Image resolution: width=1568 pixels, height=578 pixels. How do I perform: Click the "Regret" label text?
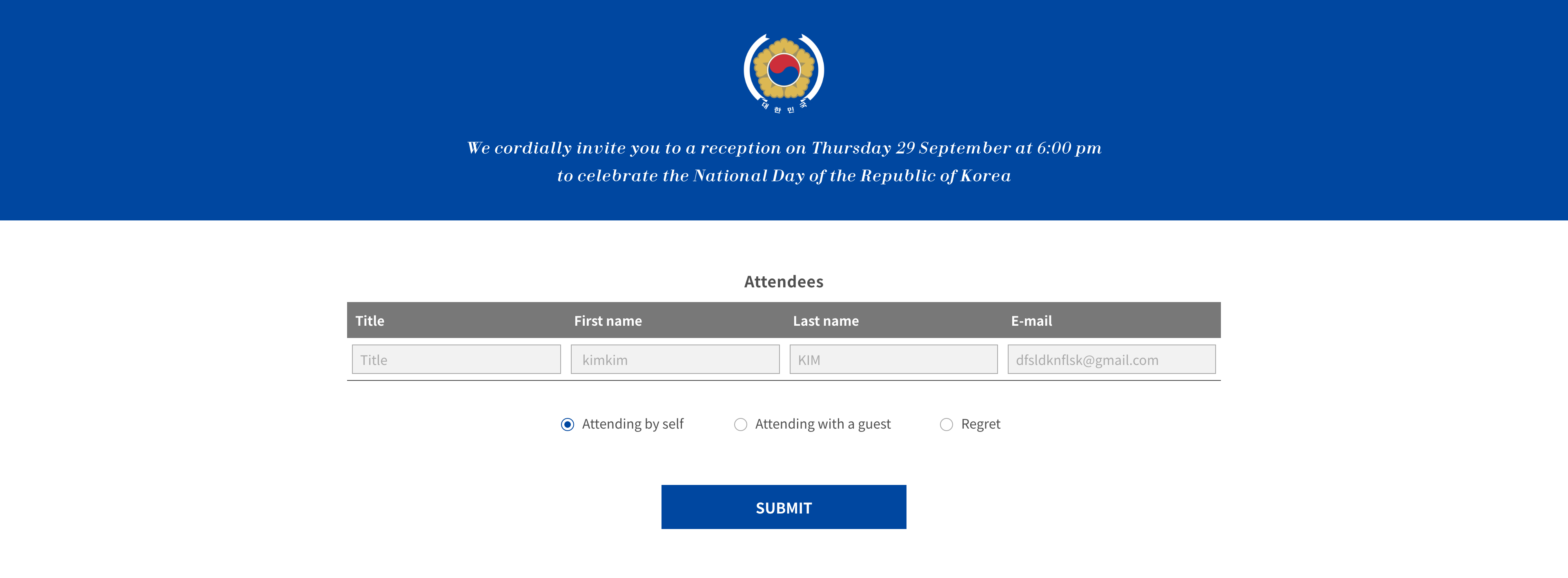tap(980, 424)
